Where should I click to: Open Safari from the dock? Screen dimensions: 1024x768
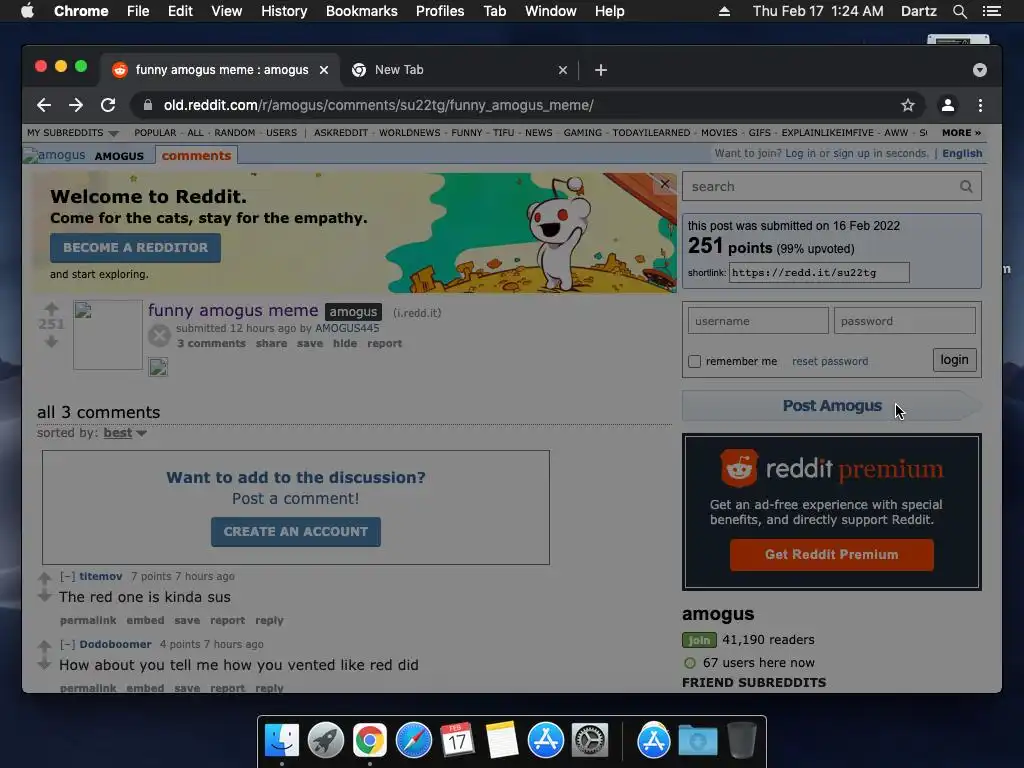[414, 740]
